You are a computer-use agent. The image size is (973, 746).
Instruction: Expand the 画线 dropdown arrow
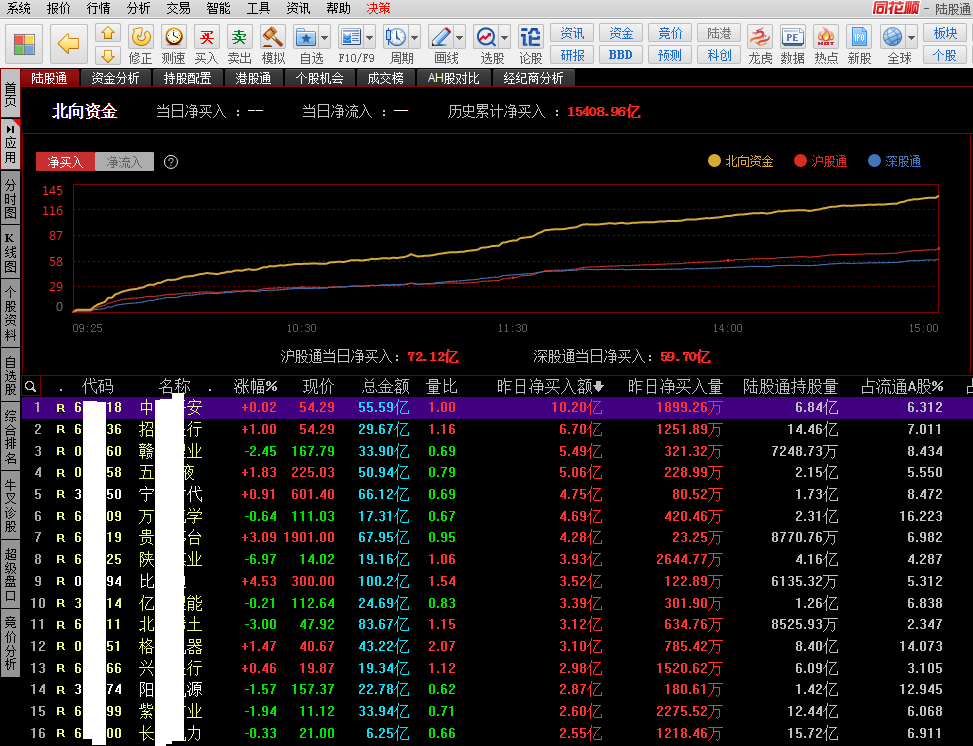pyautogui.click(x=460, y=38)
